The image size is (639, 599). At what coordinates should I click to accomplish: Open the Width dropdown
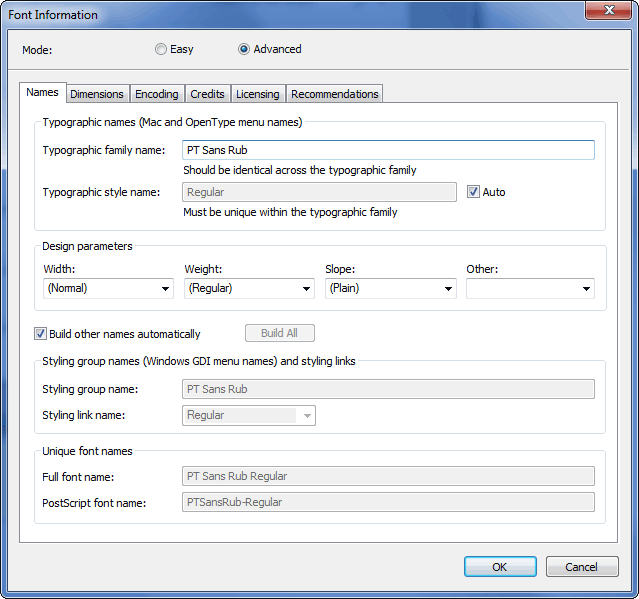[108, 288]
